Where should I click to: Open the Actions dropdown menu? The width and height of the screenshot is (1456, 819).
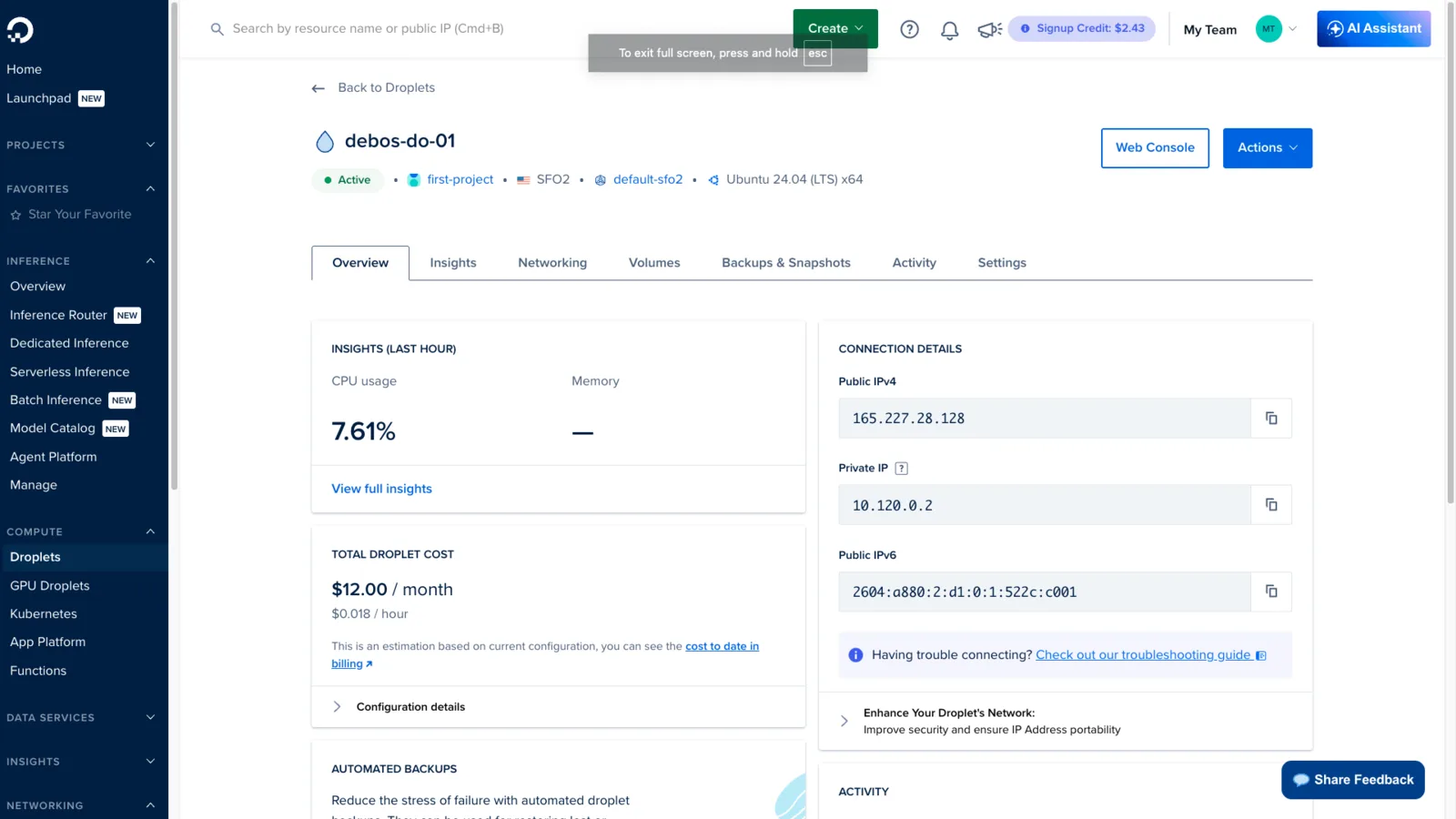pyautogui.click(x=1268, y=148)
